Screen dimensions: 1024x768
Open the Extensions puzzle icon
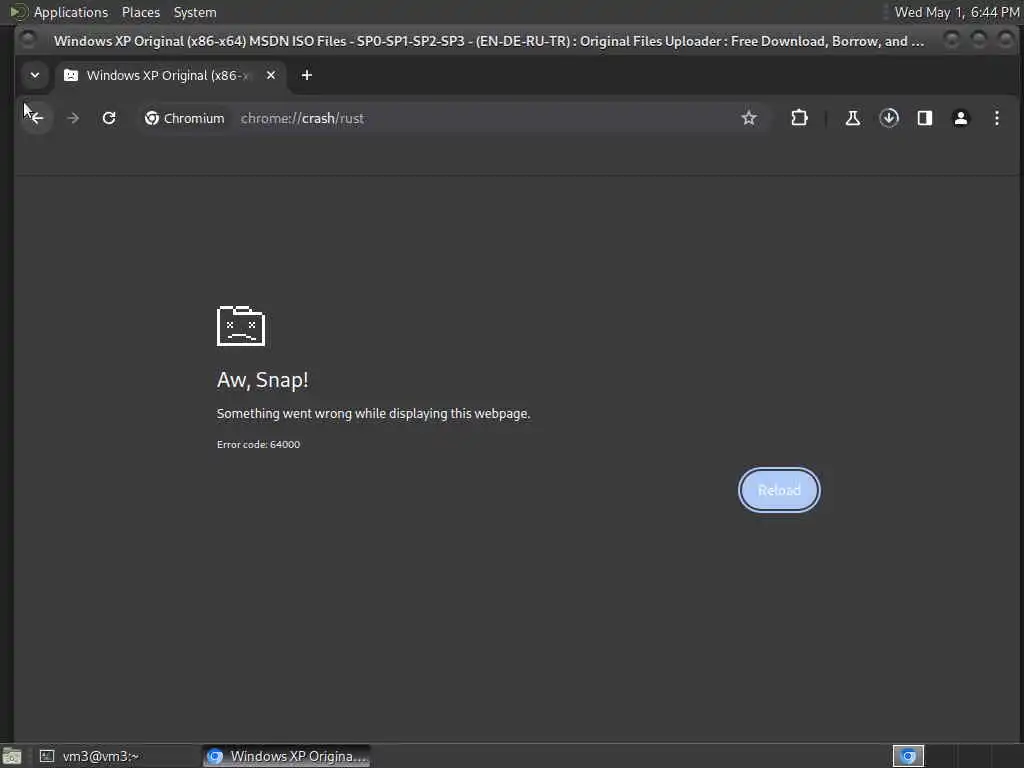coord(799,118)
